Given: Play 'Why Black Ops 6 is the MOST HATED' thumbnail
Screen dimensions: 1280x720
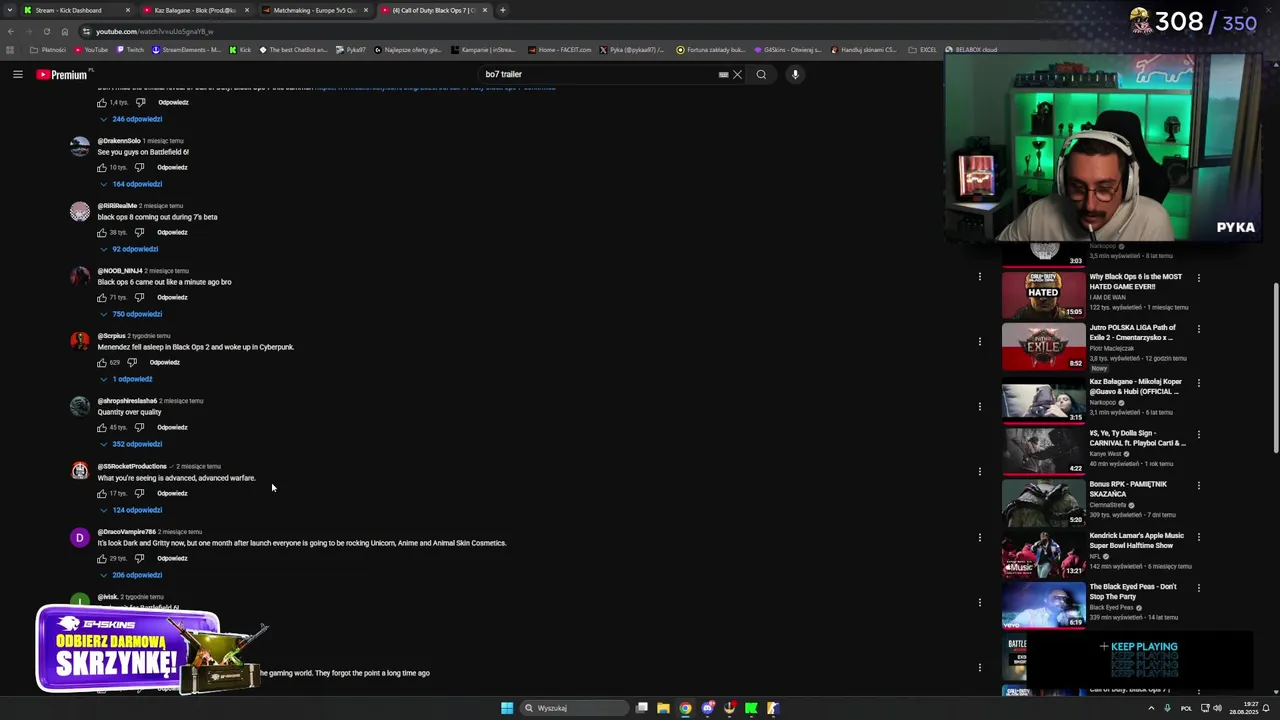Looking at the screenshot, I should pos(1043,294).
